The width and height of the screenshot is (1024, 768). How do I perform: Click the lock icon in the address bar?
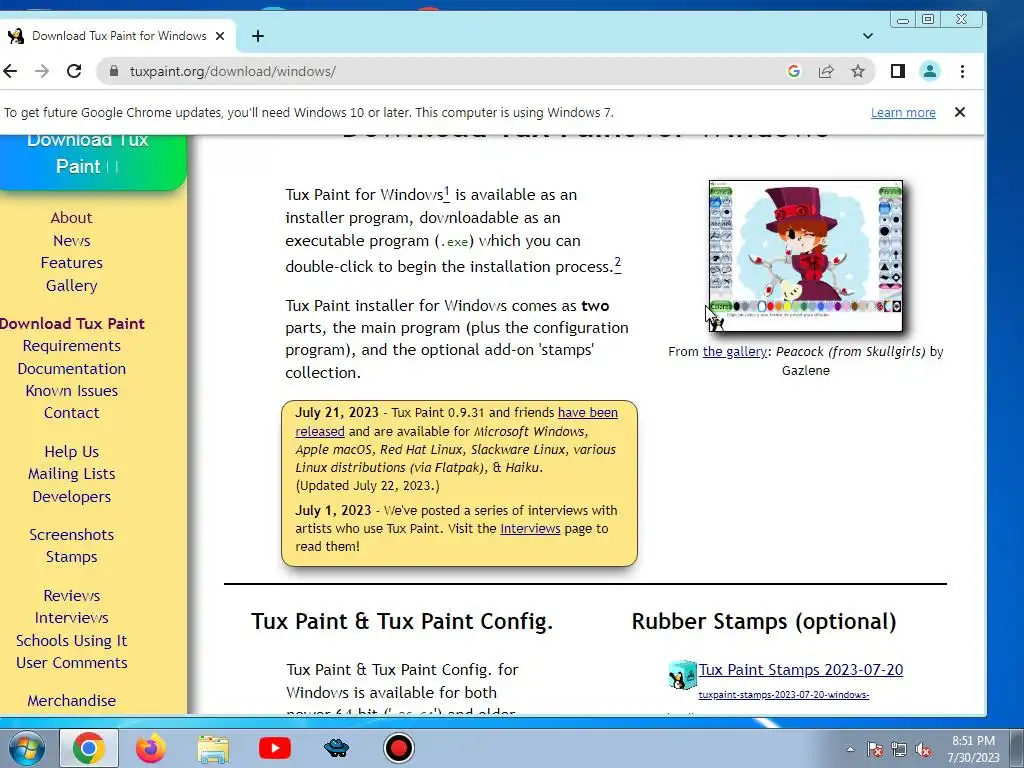click(x=114, y=71)
